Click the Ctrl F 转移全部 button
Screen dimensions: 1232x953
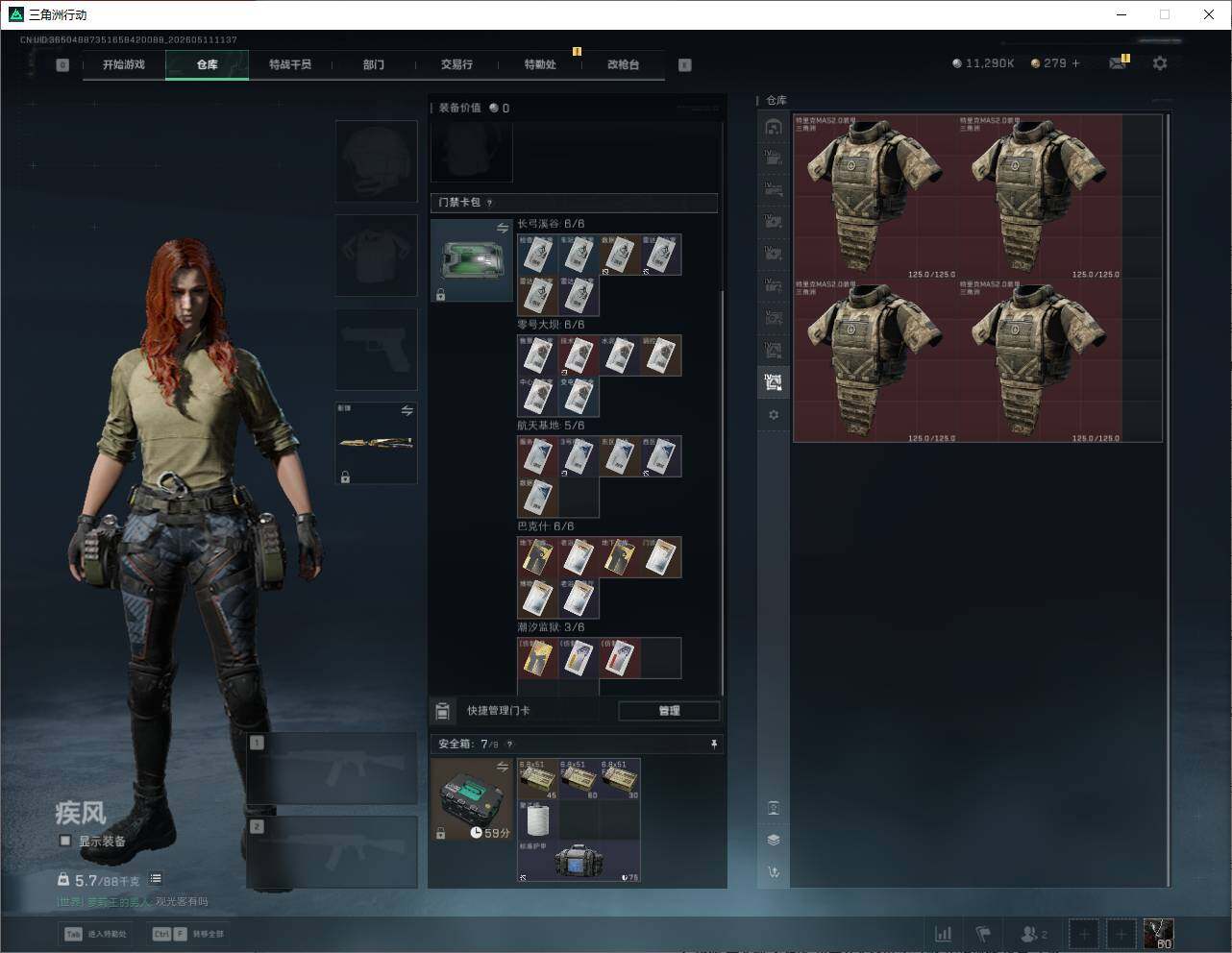coord(188,934)
